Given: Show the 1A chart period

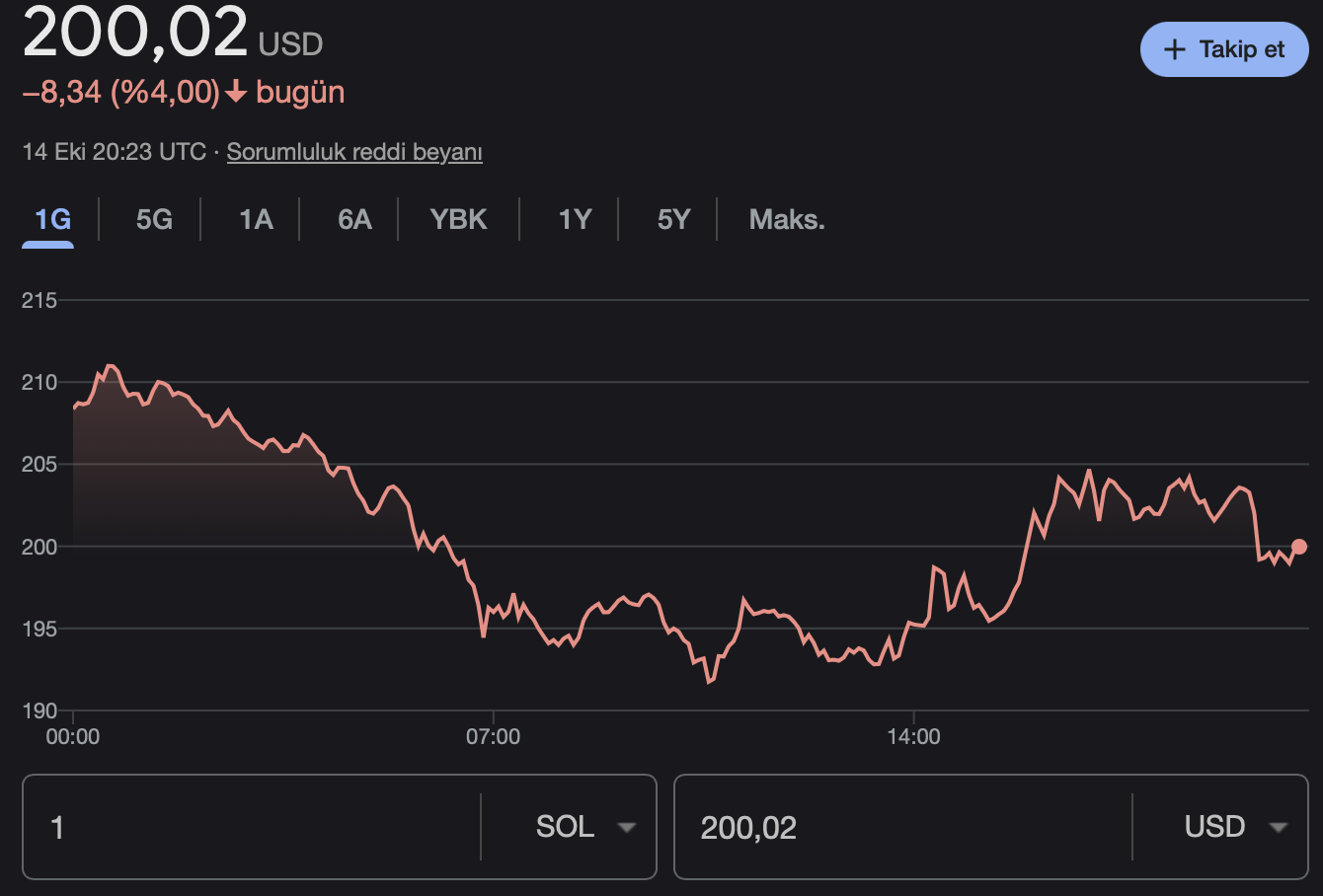Looking at the screenshot, I should (x=256, y=219).
